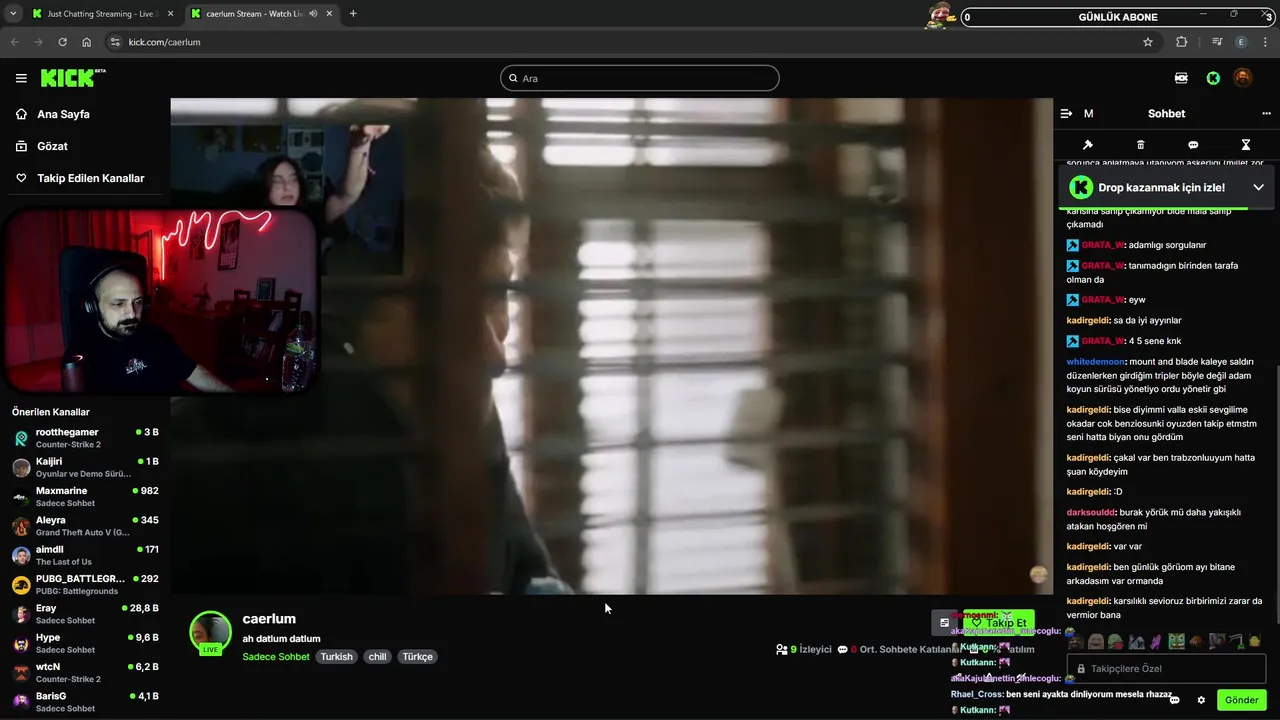The width and height of the screenshot is (1280, 720).
Task: Click the KICK logo
Action: (73, 78)
